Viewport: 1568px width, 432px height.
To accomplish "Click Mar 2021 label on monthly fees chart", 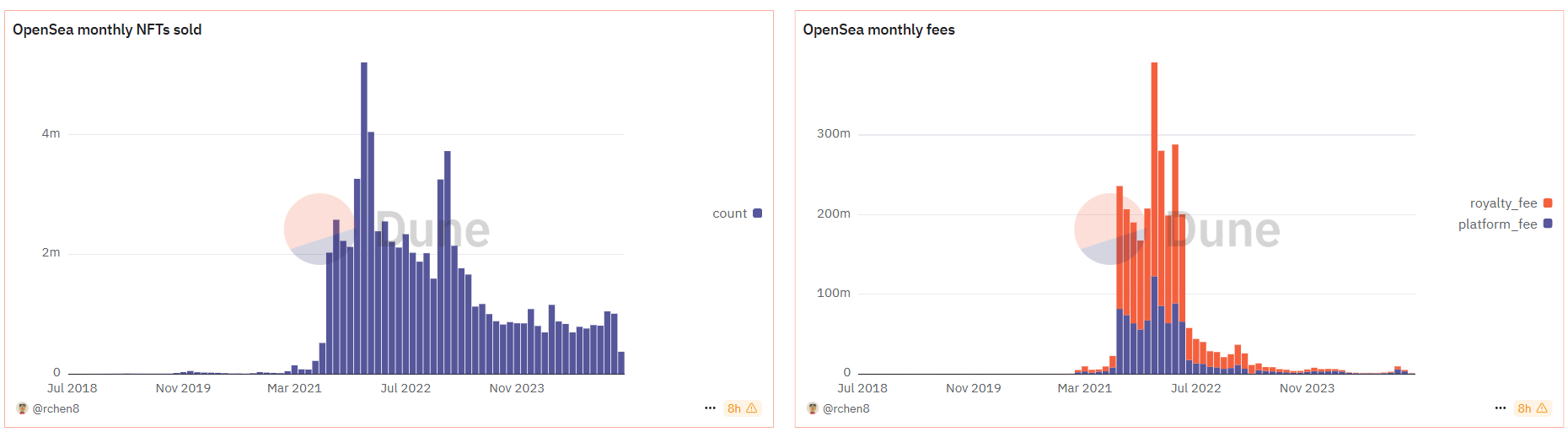I will point(1085,388).
